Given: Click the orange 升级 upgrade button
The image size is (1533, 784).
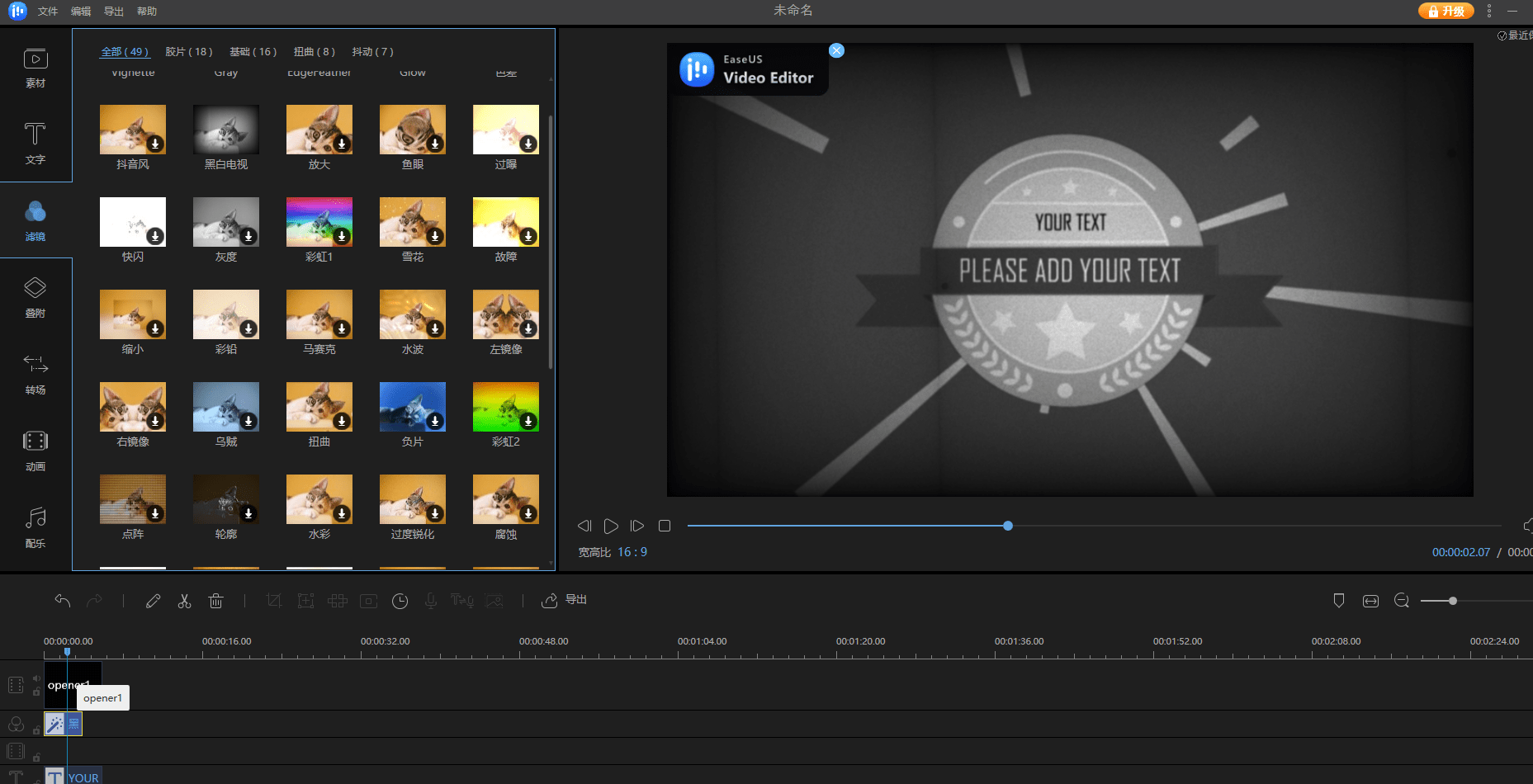Looking at the screenshot, I should (x=1445, y=11).
